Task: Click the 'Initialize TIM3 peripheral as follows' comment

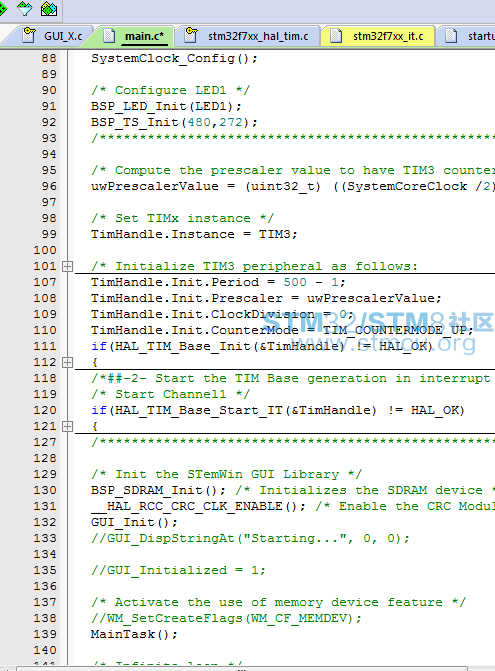Action: tap(254, 266)
